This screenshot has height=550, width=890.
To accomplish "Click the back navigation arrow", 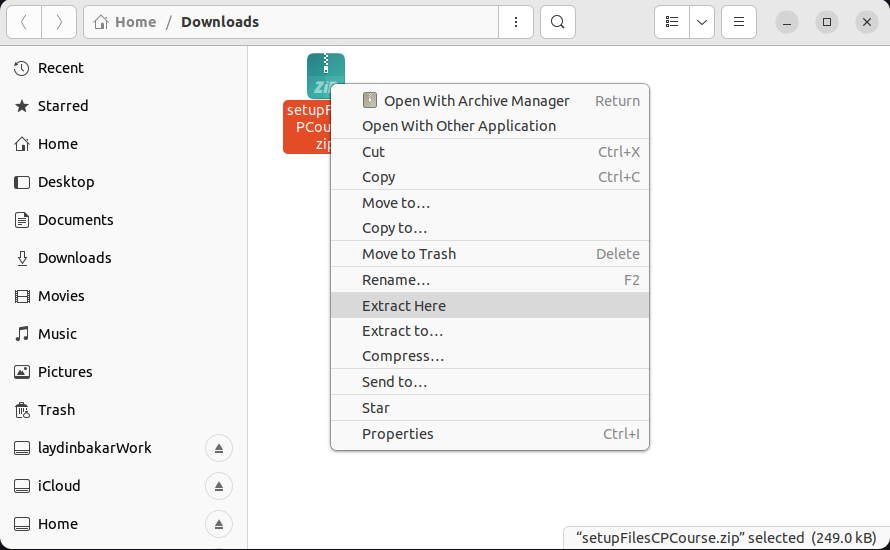I will 24,22.
